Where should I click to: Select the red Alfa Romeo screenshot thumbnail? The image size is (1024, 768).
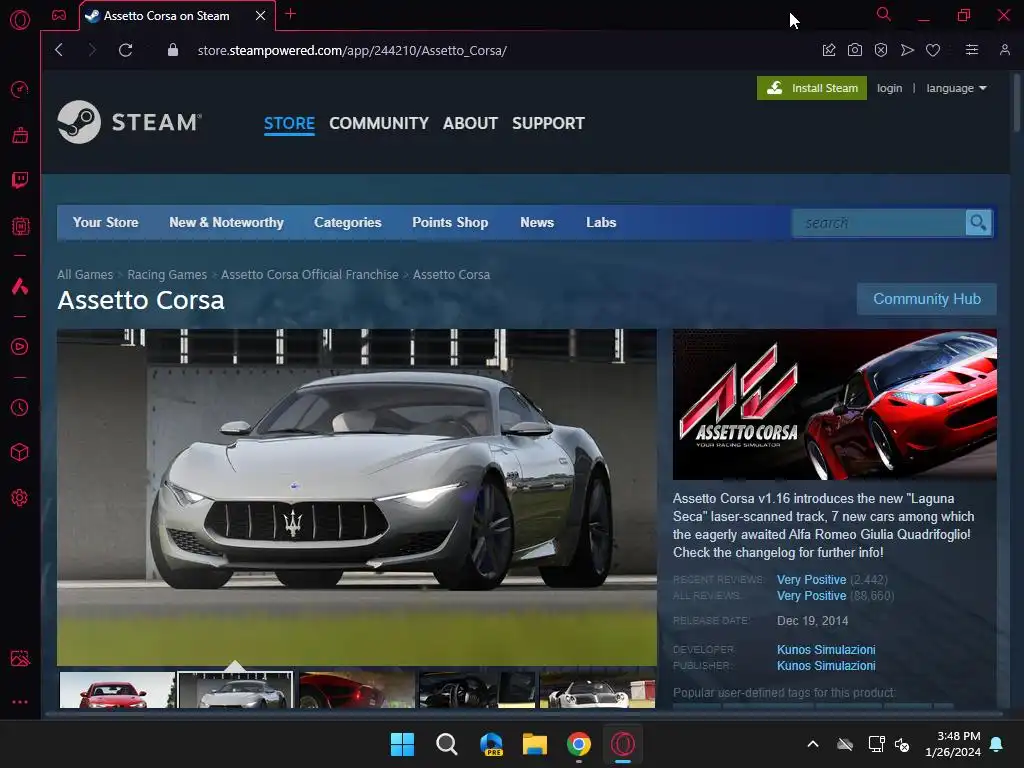pos(117,690)
